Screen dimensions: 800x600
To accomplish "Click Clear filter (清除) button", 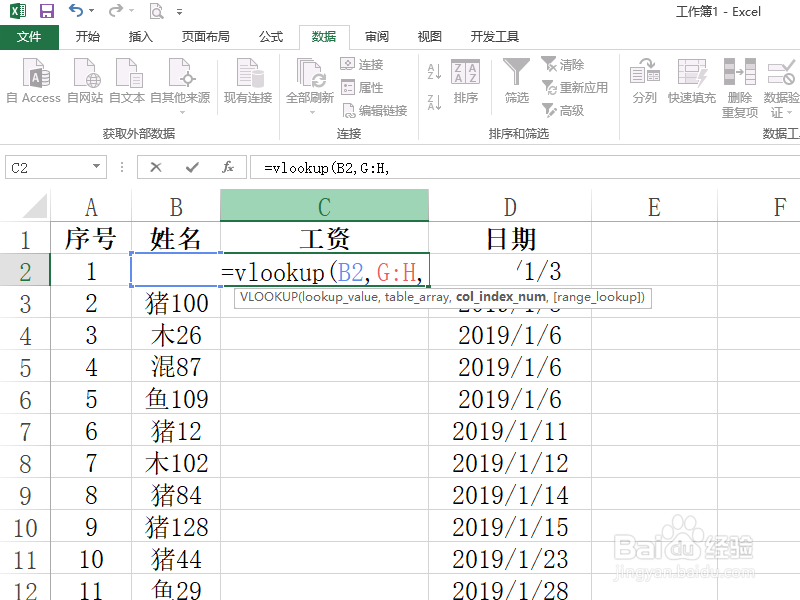I will pyautogui.click(x=563, y=64).
